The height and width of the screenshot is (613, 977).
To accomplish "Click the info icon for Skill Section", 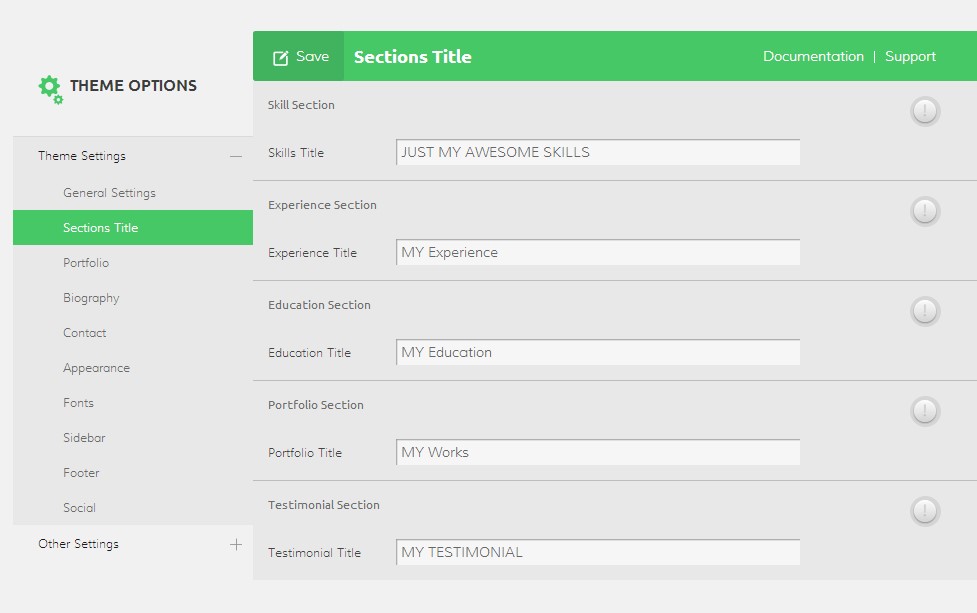I will coord(925,111).
